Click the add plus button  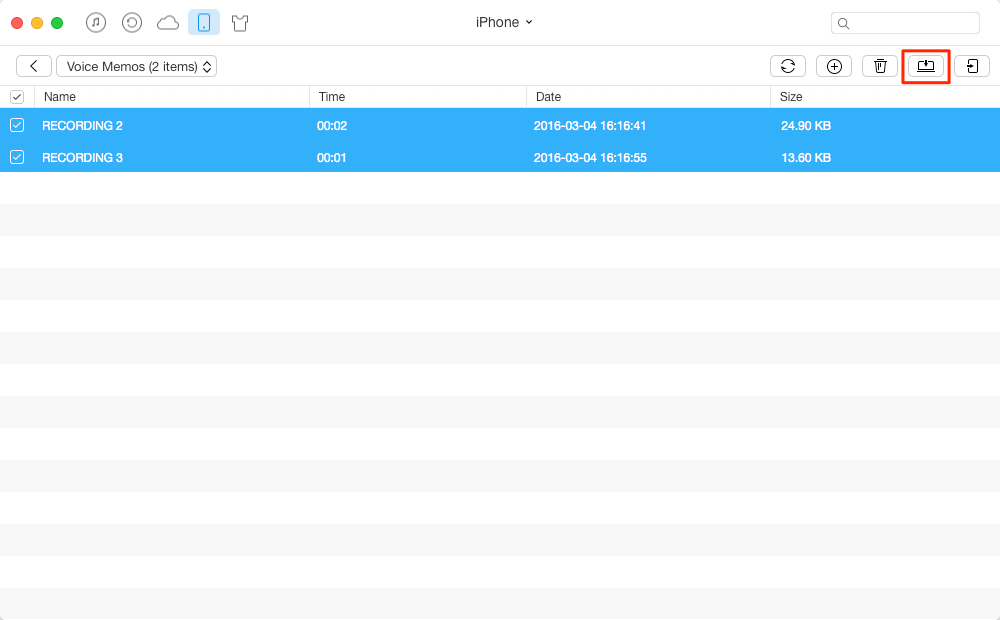(x=834, y=66)
